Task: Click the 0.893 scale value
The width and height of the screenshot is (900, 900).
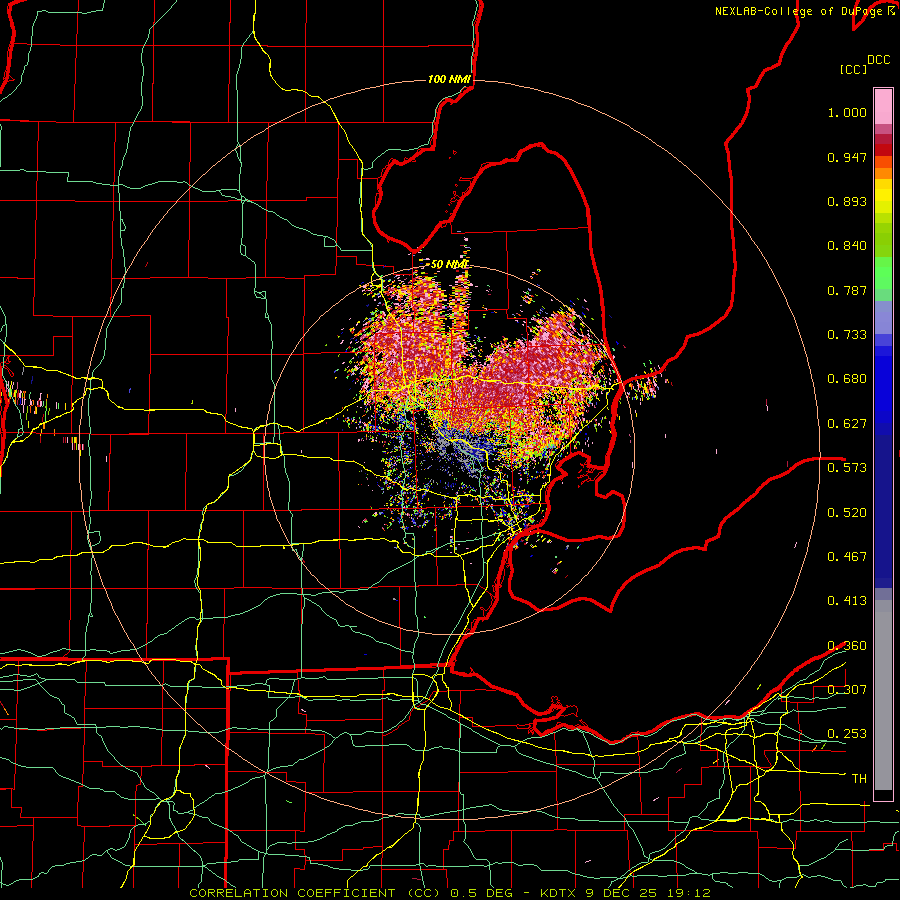Action: pos(847,201)
